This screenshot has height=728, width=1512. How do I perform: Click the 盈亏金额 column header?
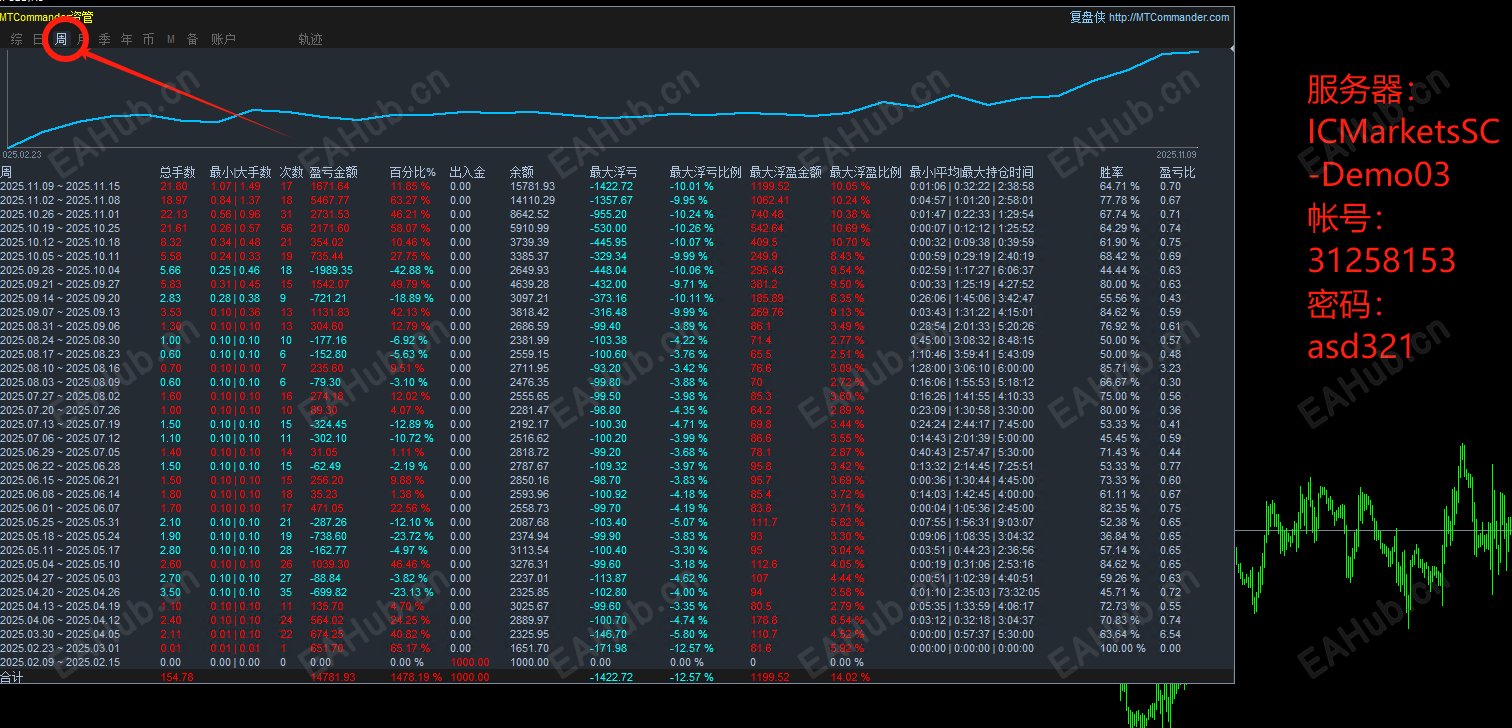pyautogui.click(x=333, y=172)
